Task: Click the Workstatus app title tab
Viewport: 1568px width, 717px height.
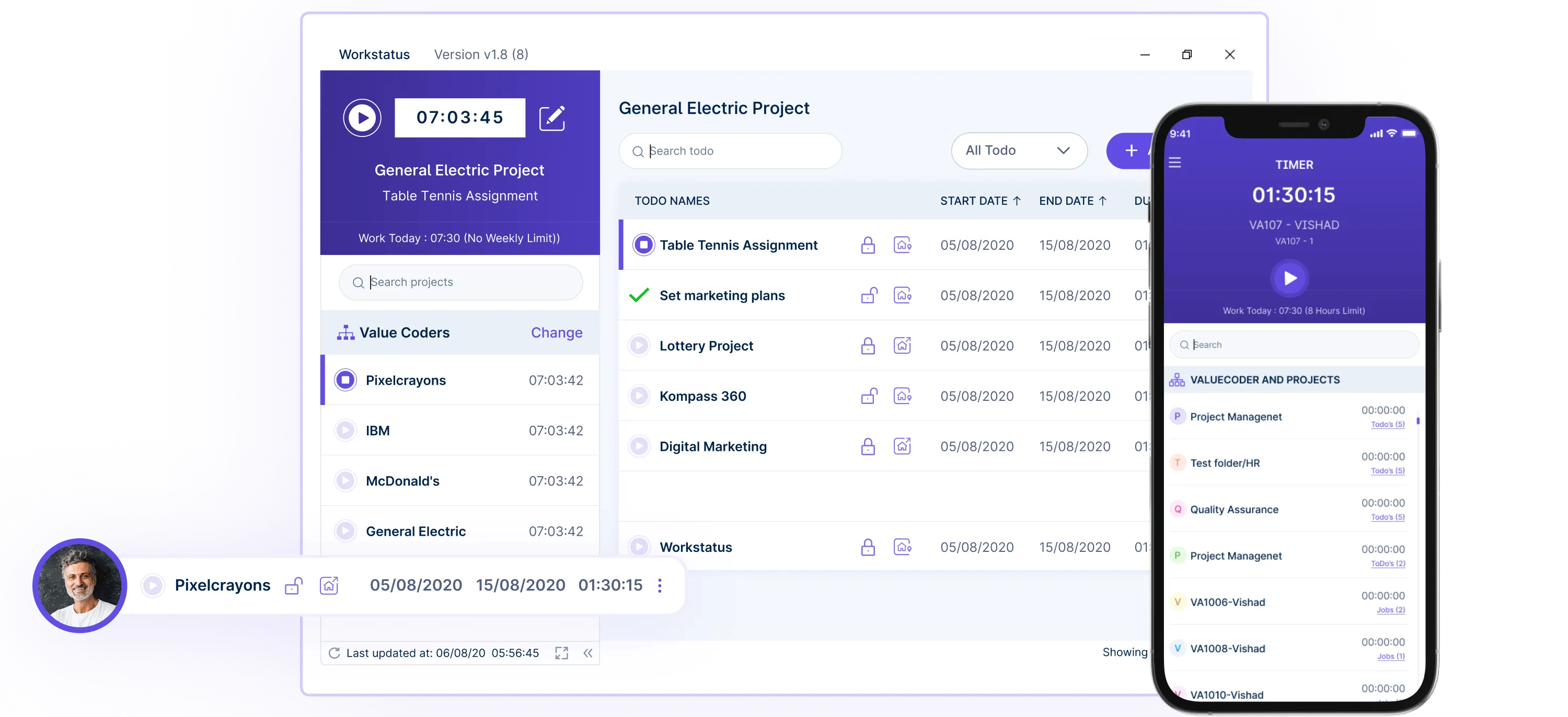Action: coord(374,54)
